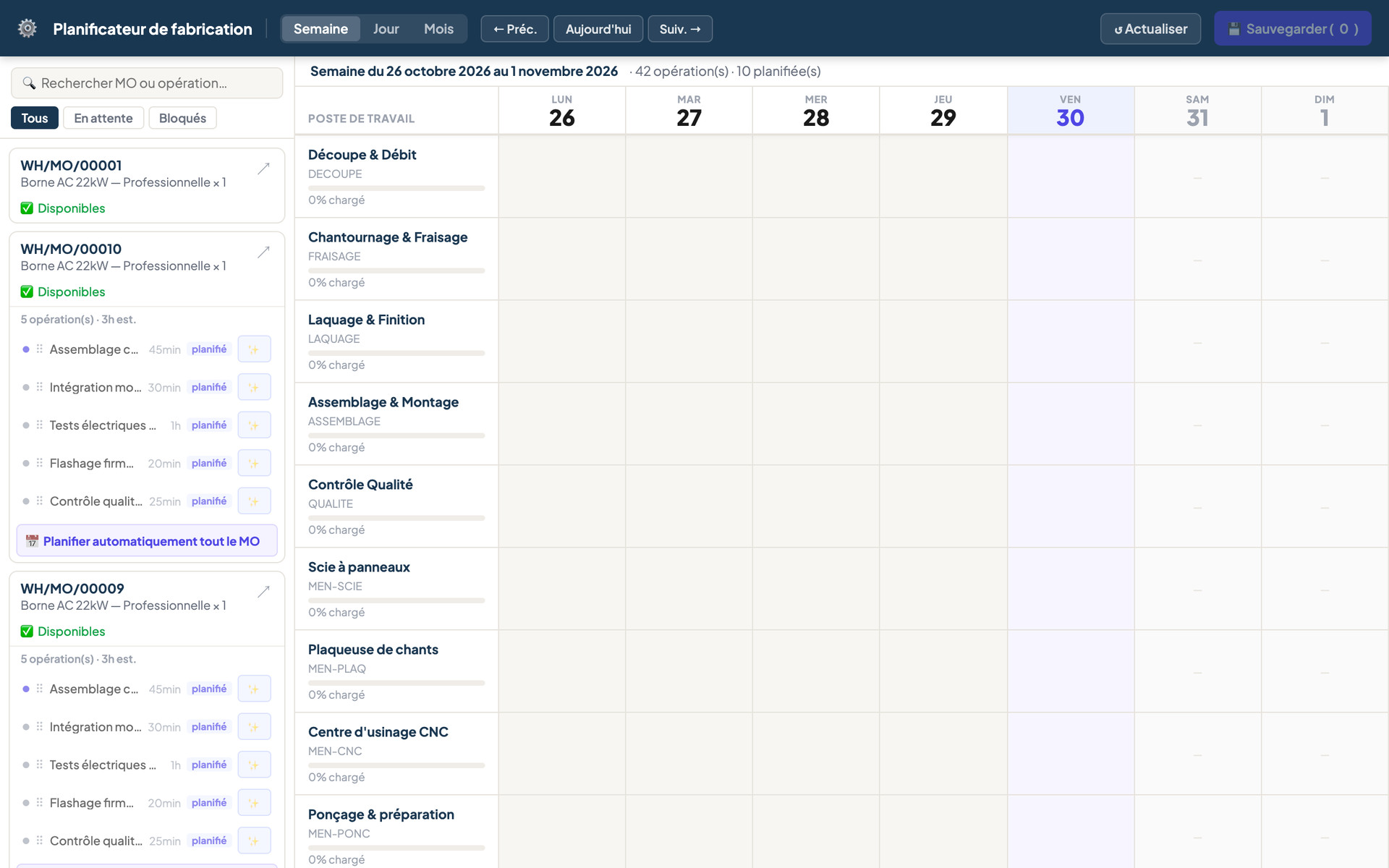The image size is (1389, 868).
Task: Switch to the Mois view tab
Action: (x=438, y=29)
